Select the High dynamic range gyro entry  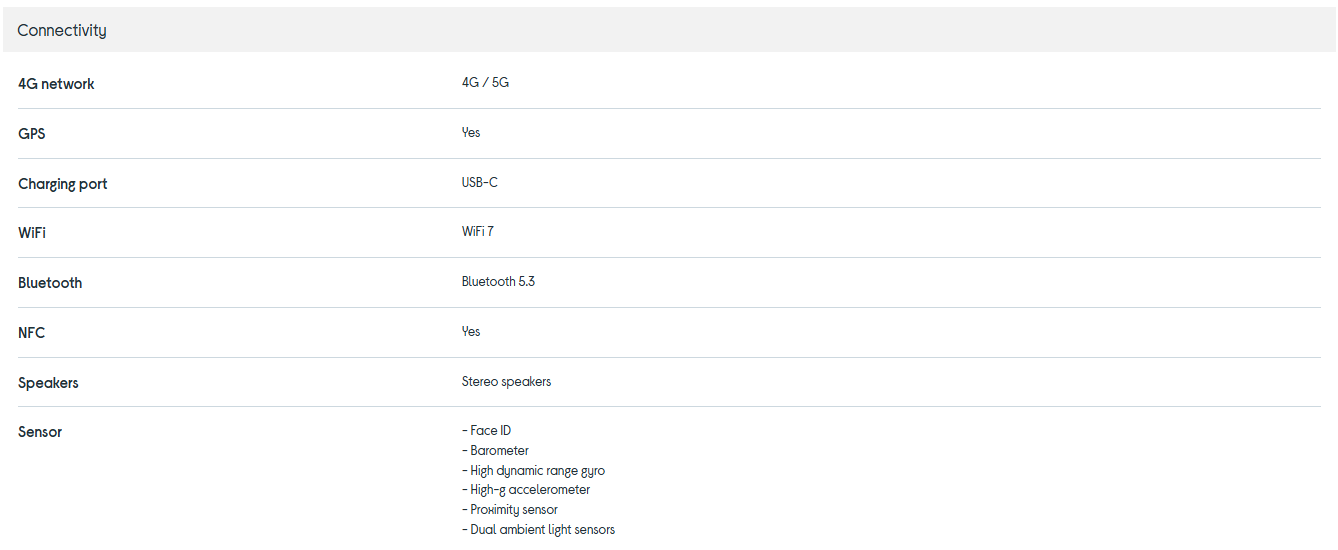click(537, 471)
